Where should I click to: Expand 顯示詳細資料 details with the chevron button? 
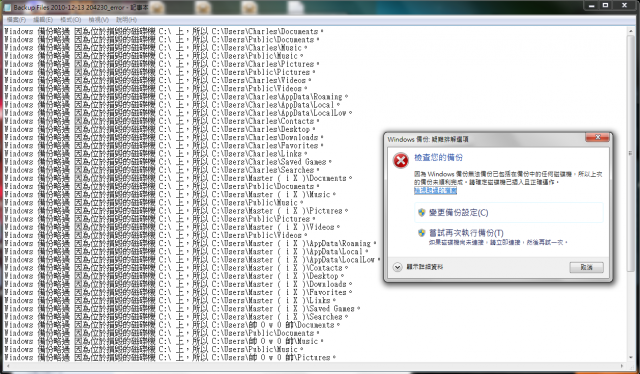pyautogui.click(x=398, y=267)
